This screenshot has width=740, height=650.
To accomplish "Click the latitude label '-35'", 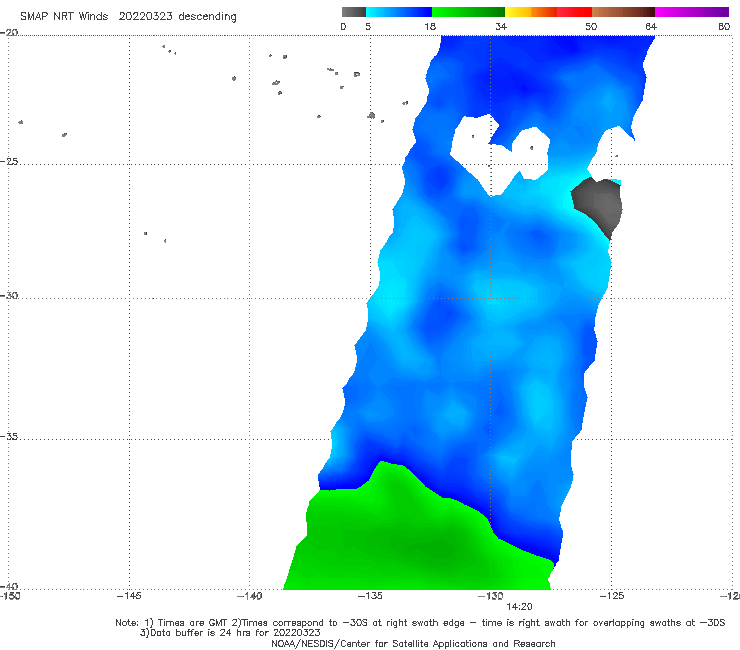I will (x=9, y=437).
